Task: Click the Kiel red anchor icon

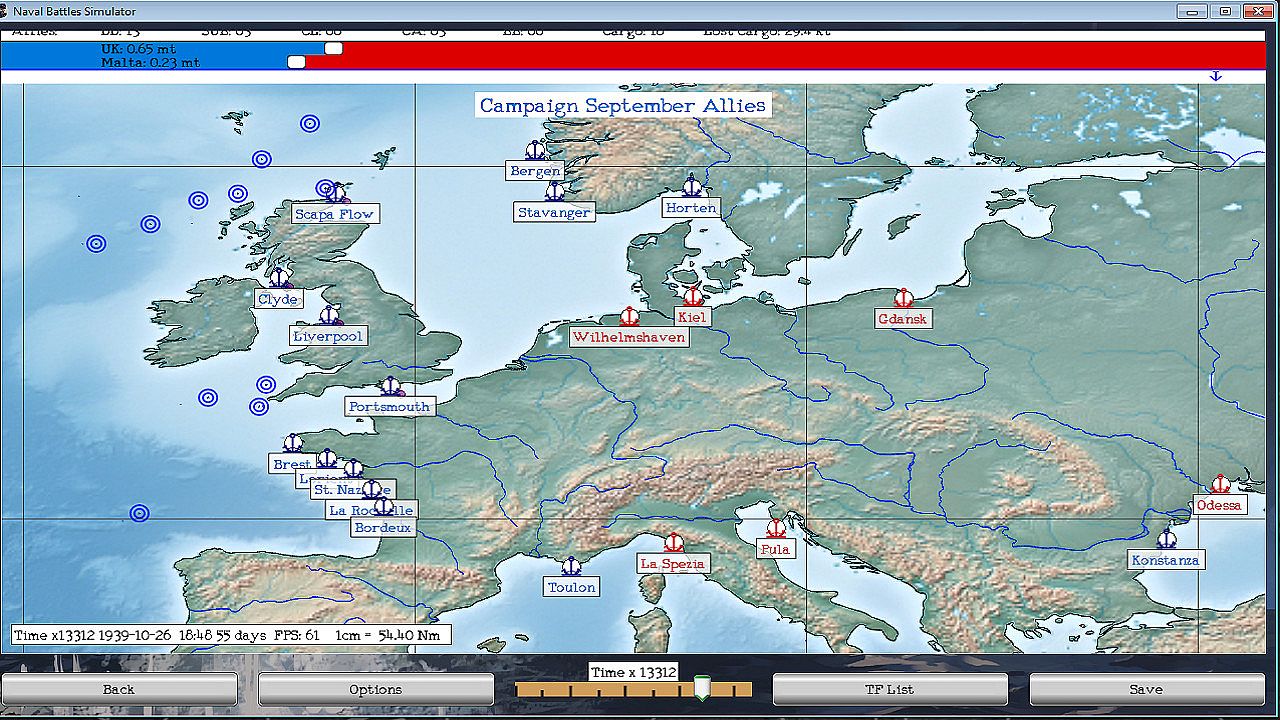Action: 692,296
